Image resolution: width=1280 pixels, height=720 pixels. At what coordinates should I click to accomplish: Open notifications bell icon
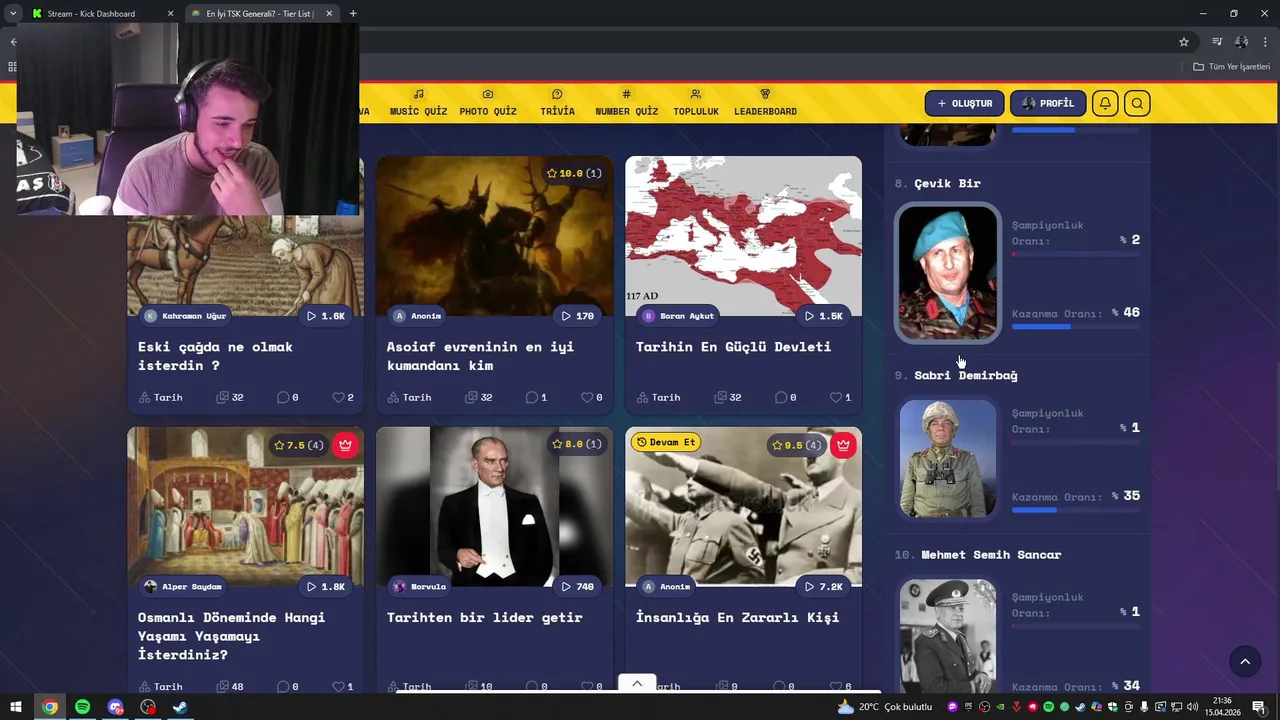click(1105, 103)
